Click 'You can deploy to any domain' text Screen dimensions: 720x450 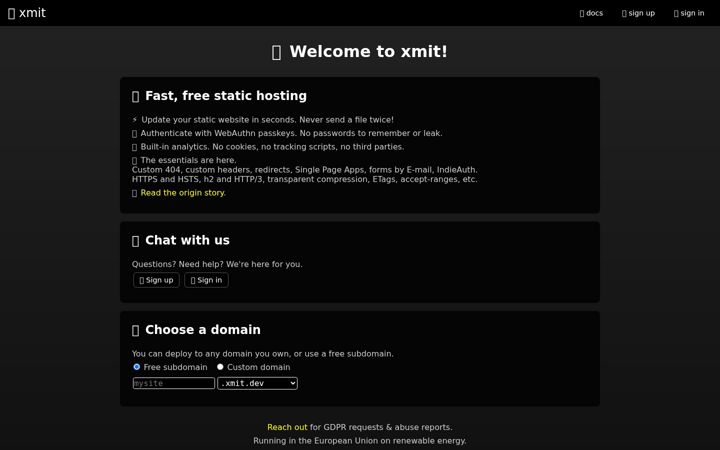coord(263,354)
